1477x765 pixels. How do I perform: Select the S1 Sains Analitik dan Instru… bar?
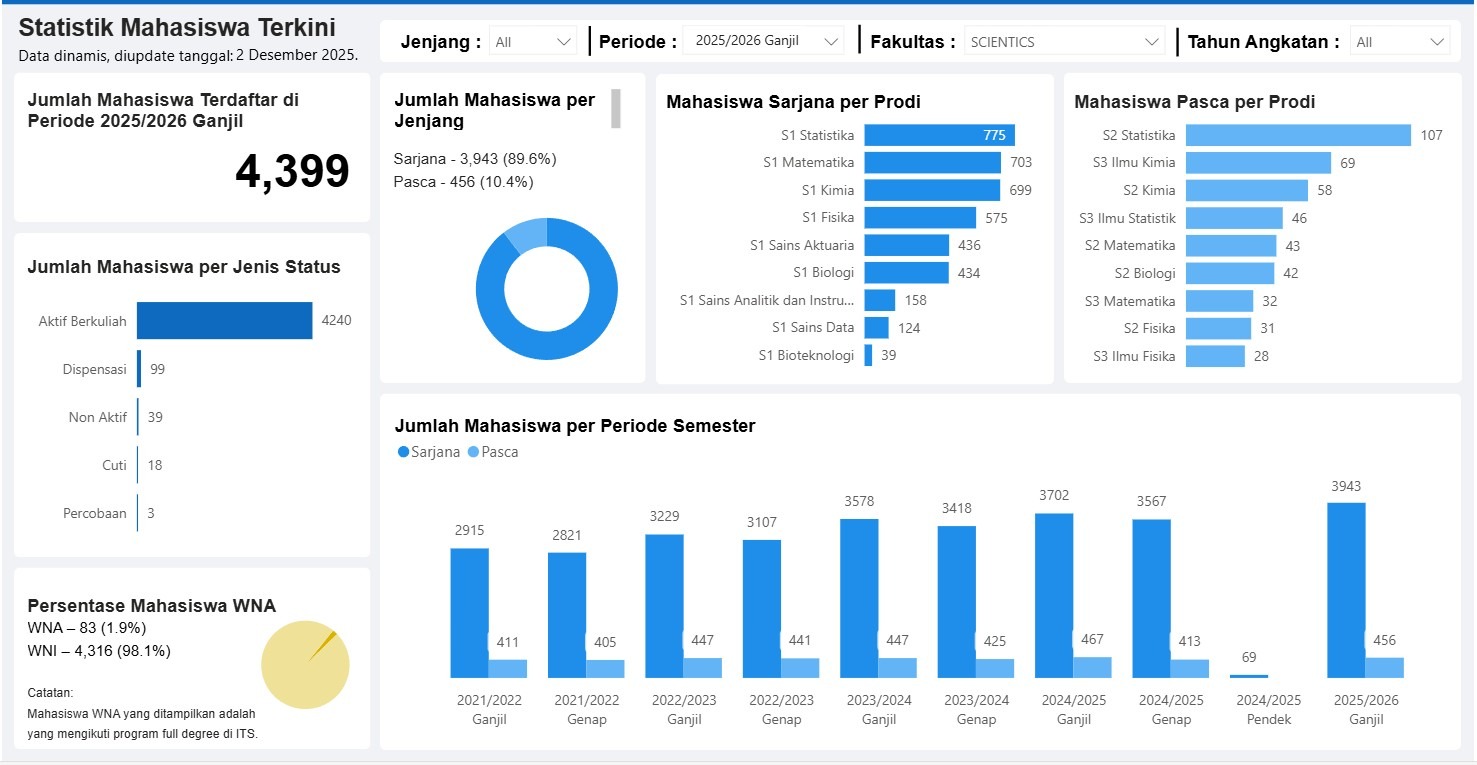point(880,300)
